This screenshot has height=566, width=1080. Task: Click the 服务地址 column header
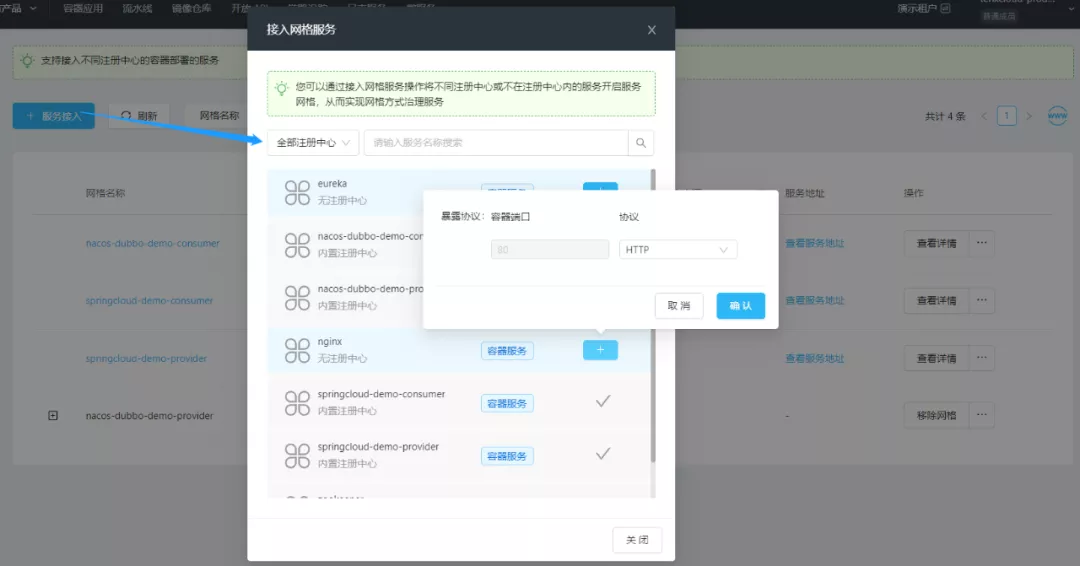coord(804,193)
